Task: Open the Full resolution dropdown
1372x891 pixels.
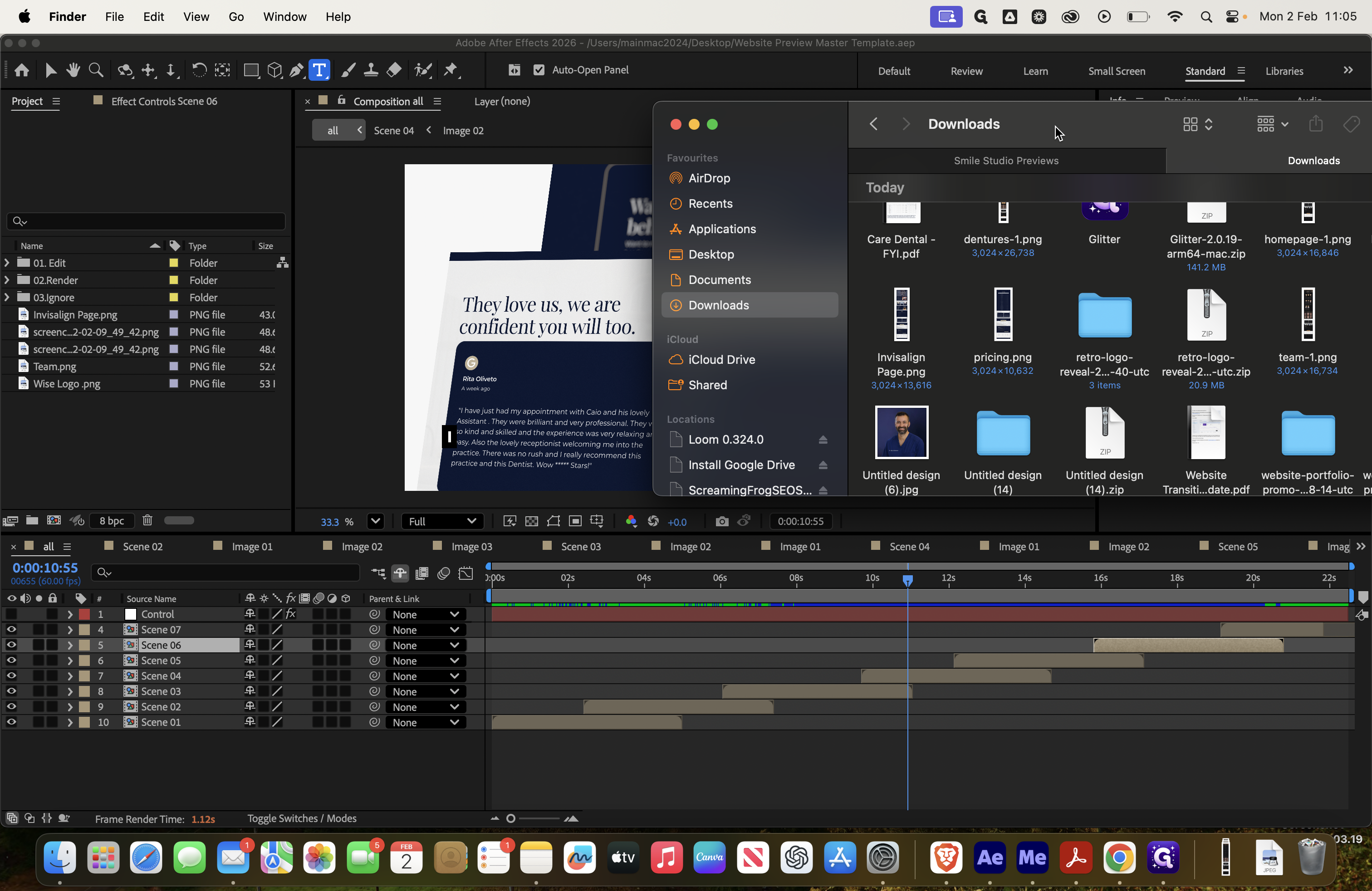Action: pyautogui.click(x=441, y=522)
